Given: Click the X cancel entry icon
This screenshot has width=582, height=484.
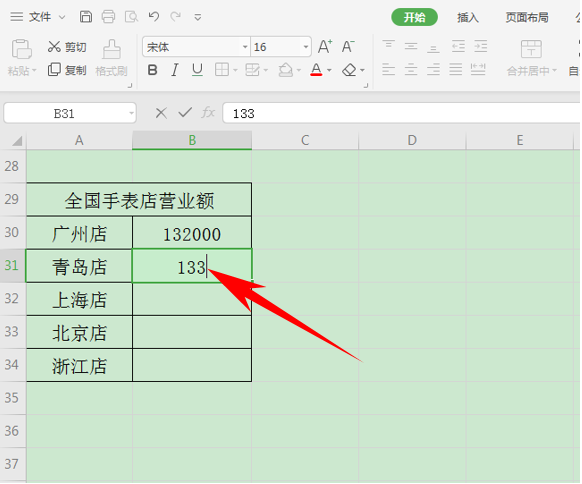Looking at the screenshot, I should click(161, 113).
